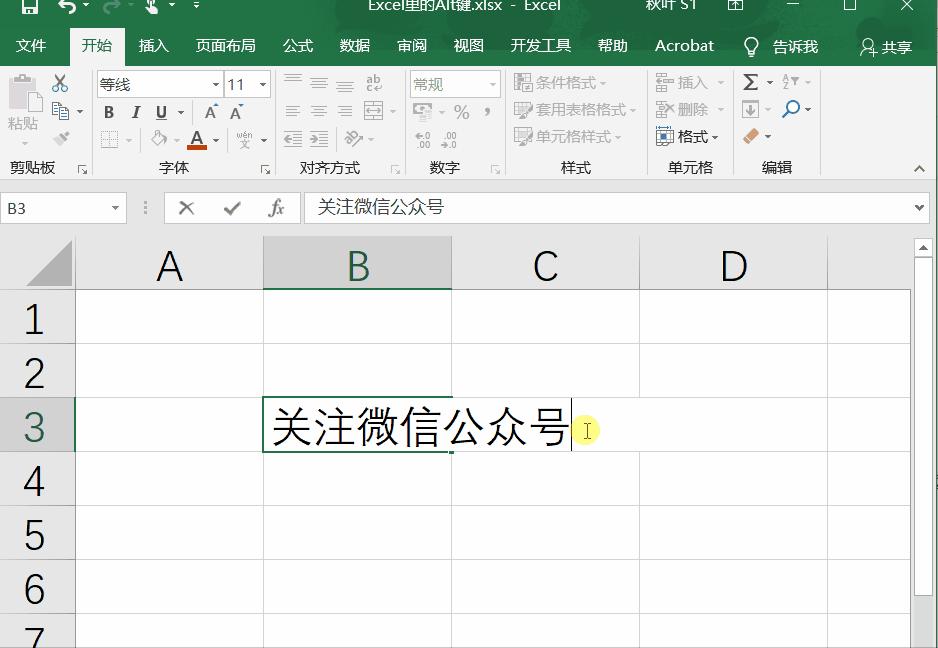The width and height of the screenshot is (938, 648).
Task: Toggle wrap text in the alignment group
Action: tap(372, 85)
